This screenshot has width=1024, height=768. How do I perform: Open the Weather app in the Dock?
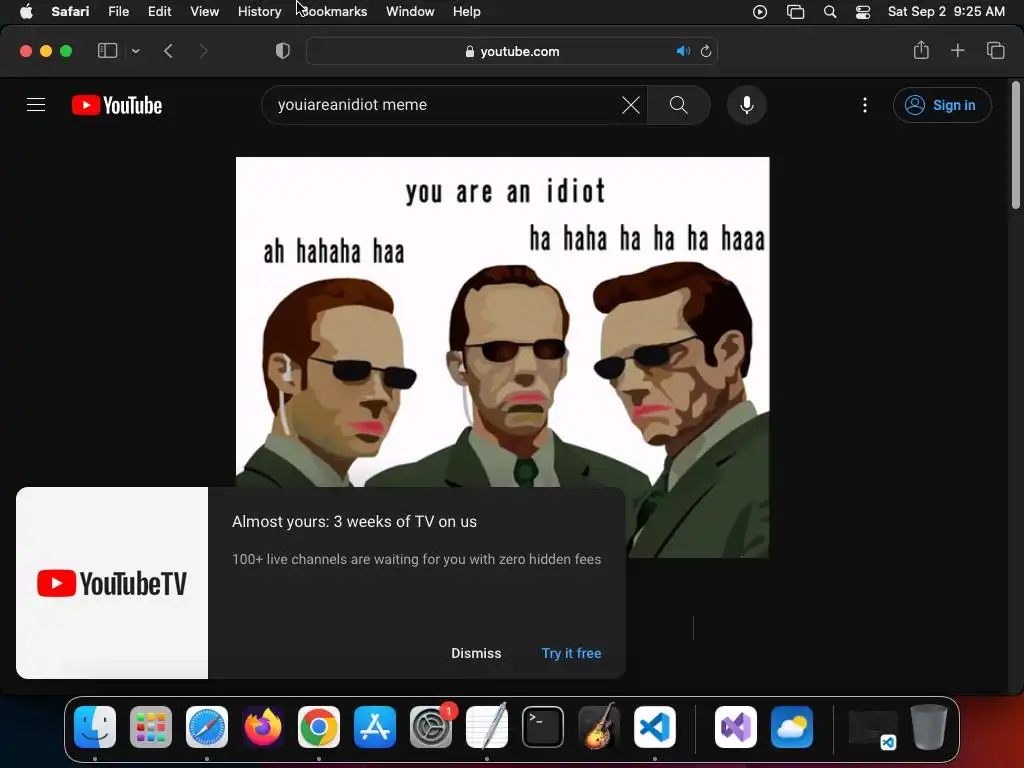point(792,727)
